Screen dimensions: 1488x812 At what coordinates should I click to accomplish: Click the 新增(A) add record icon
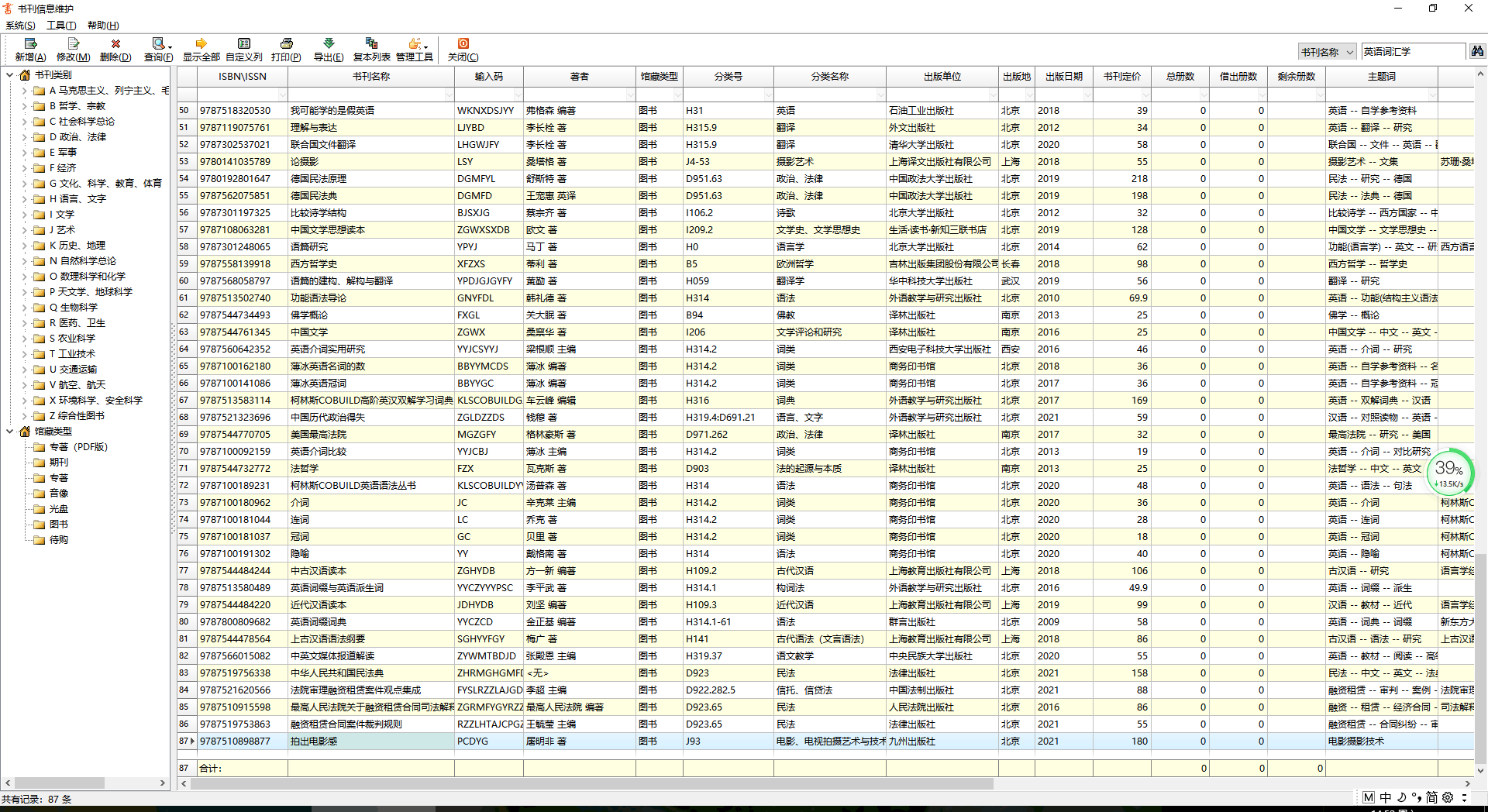(x=30, y=44)
